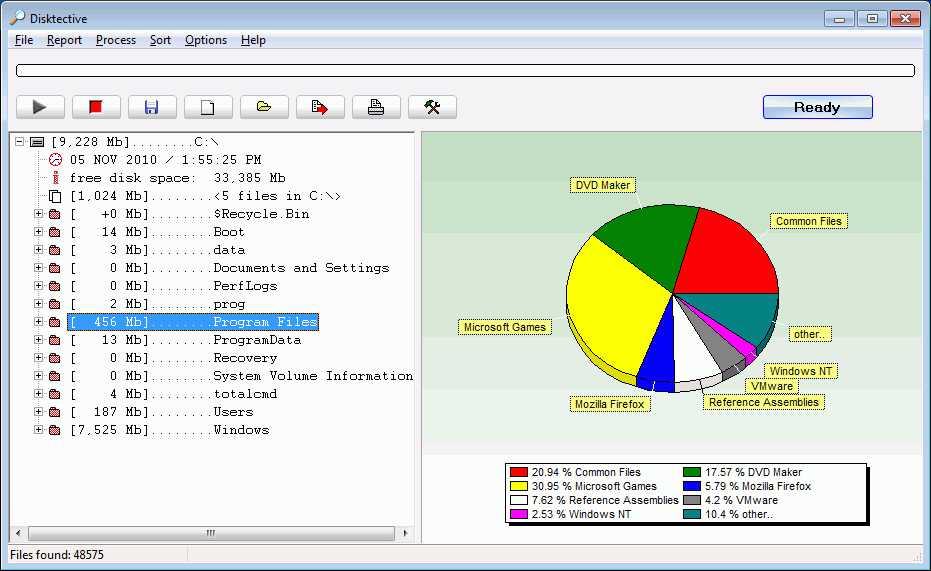Expand the ProgramData node
931x571 pixels.
pyautogui.click(x=38, y=340)
